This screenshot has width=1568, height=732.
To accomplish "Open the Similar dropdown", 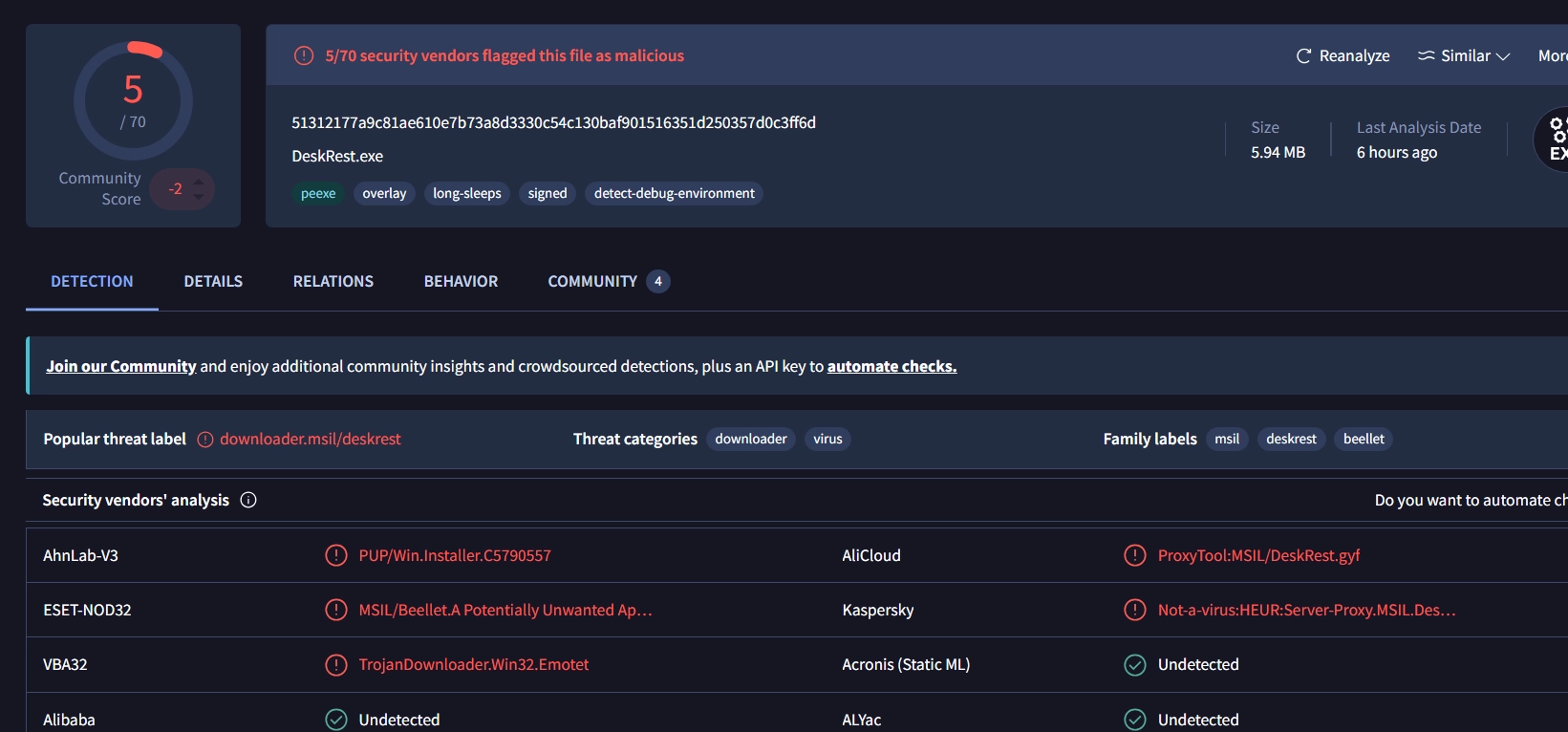I will pos(1464,55).
